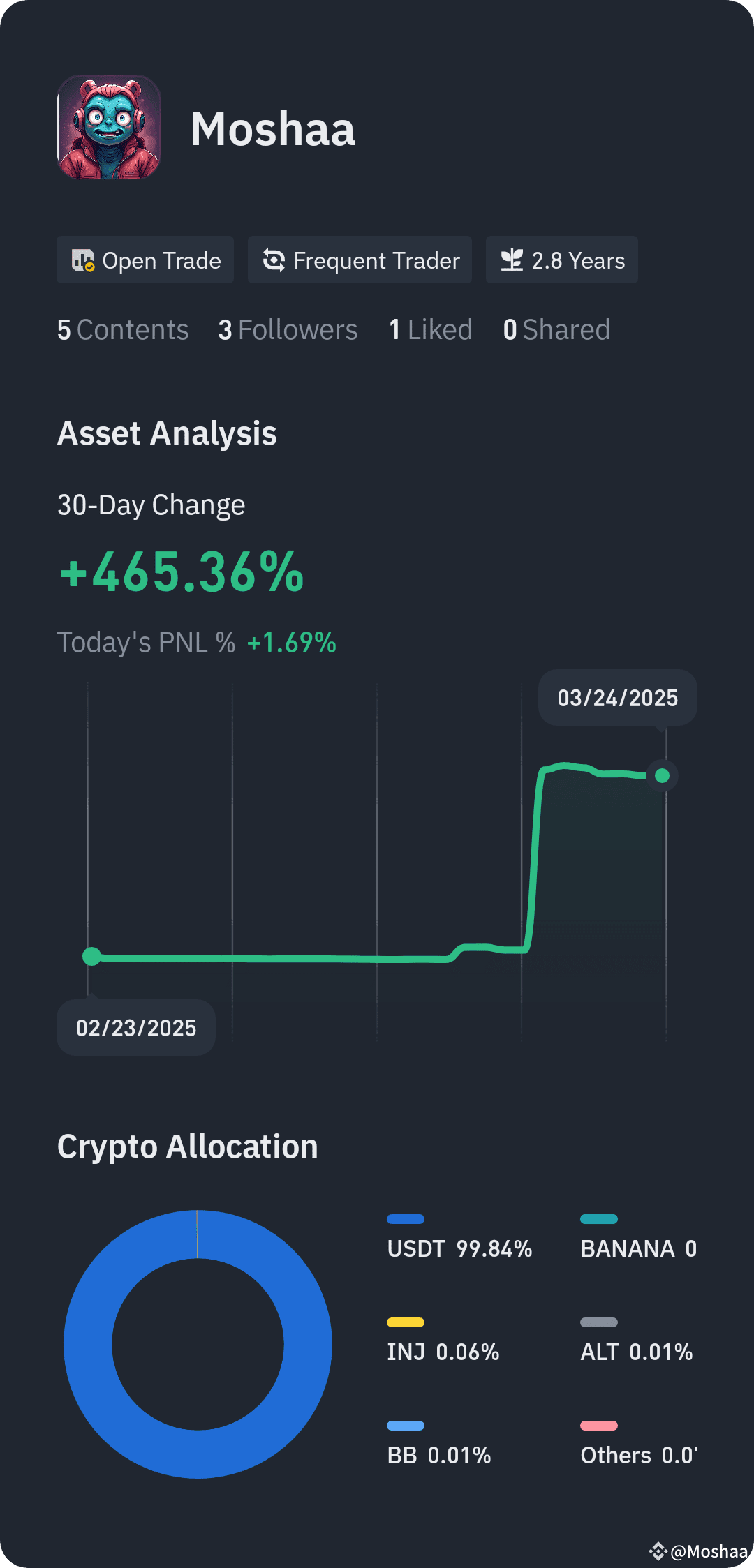Click the INJ yellow legend swatch
Viewport: 754px width, 1568px height.
coord(406,1322)
